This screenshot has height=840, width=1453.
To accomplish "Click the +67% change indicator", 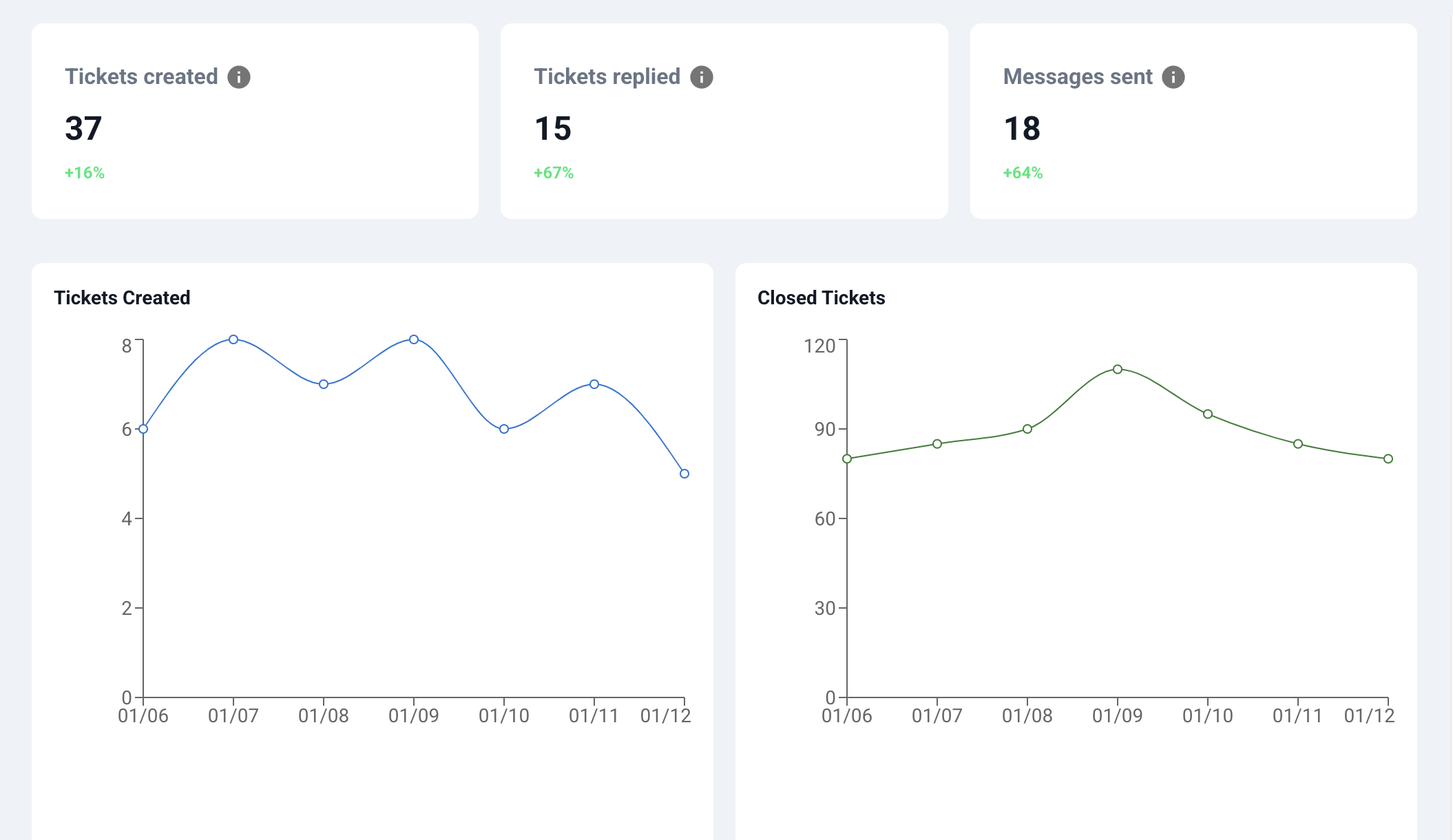I will pos(554,173).
